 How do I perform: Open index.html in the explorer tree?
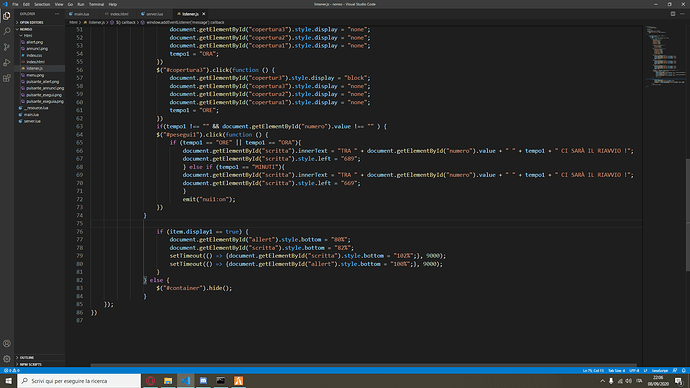(x=35, y=62)
